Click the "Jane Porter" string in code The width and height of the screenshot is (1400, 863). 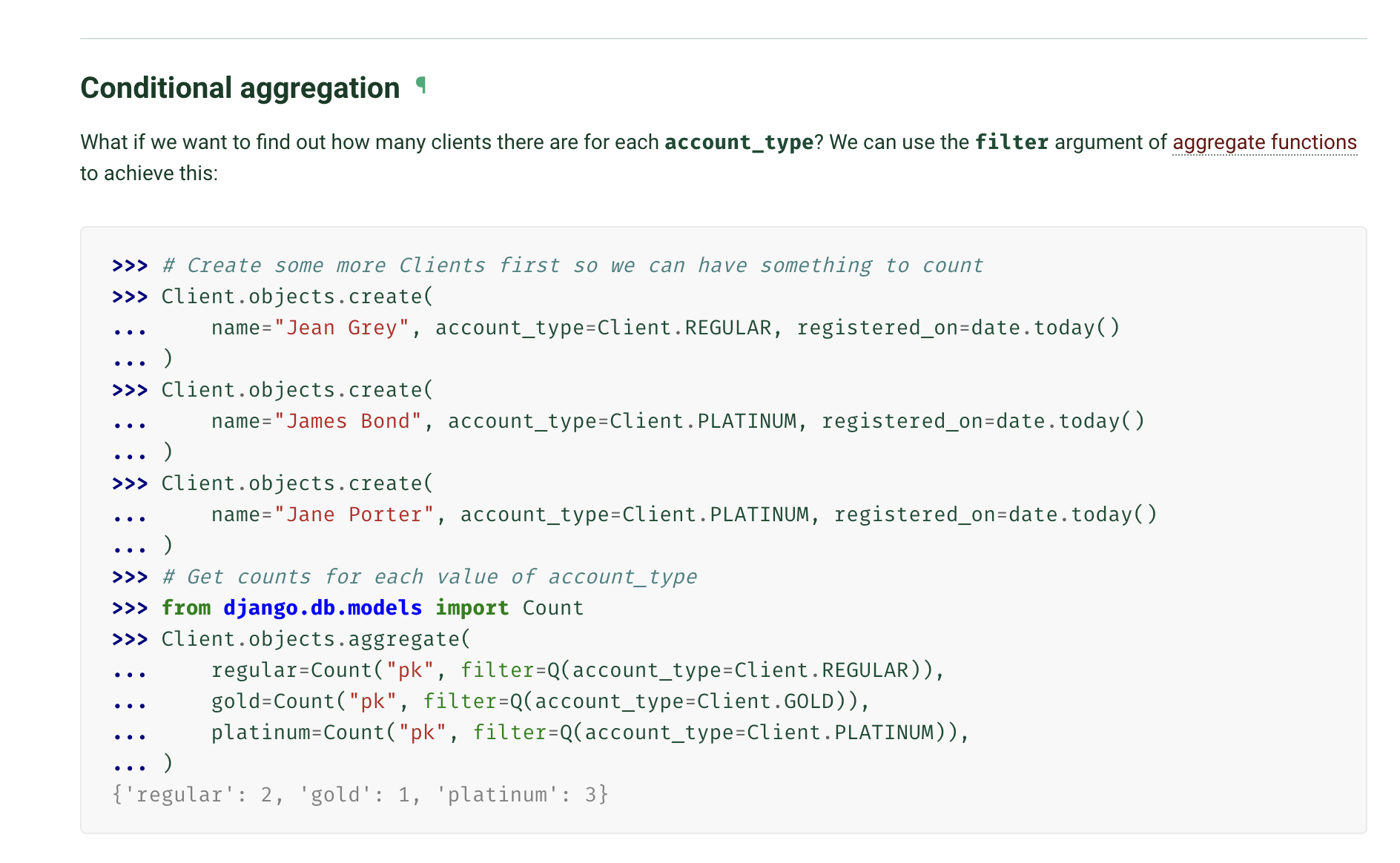tap(354, 515)
